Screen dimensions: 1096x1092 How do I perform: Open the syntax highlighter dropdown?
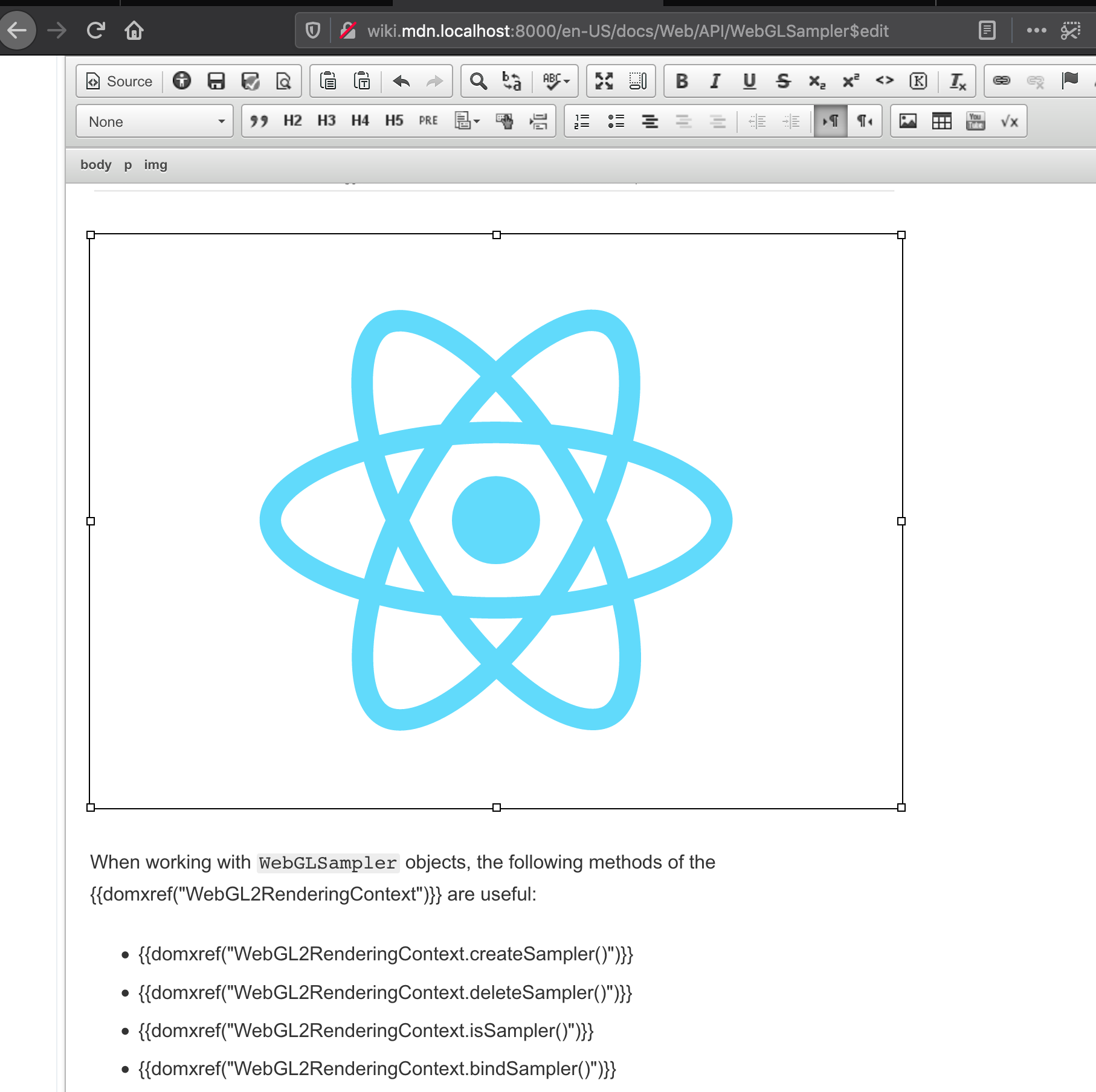point(467,121)
